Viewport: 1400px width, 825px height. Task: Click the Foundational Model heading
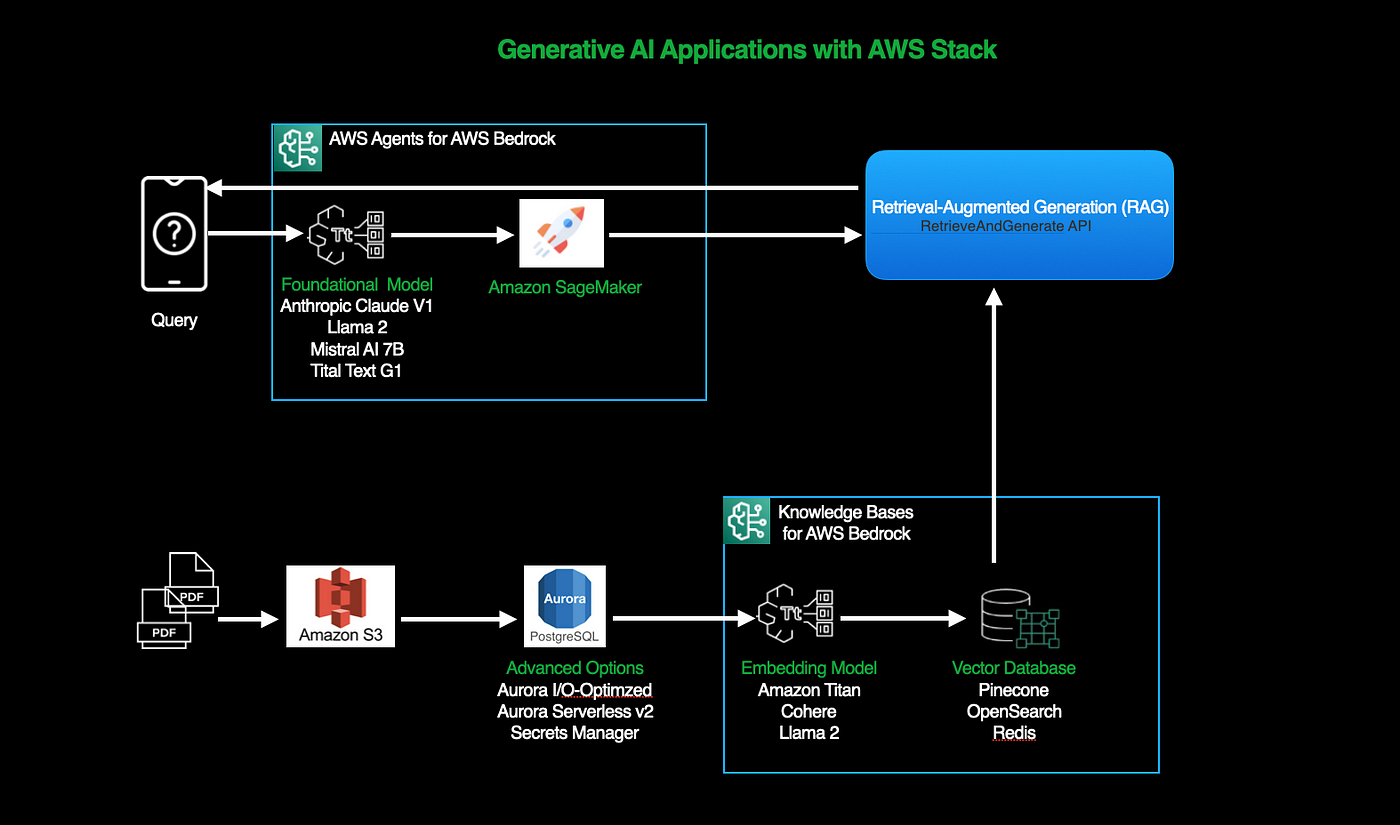[357, 285]
